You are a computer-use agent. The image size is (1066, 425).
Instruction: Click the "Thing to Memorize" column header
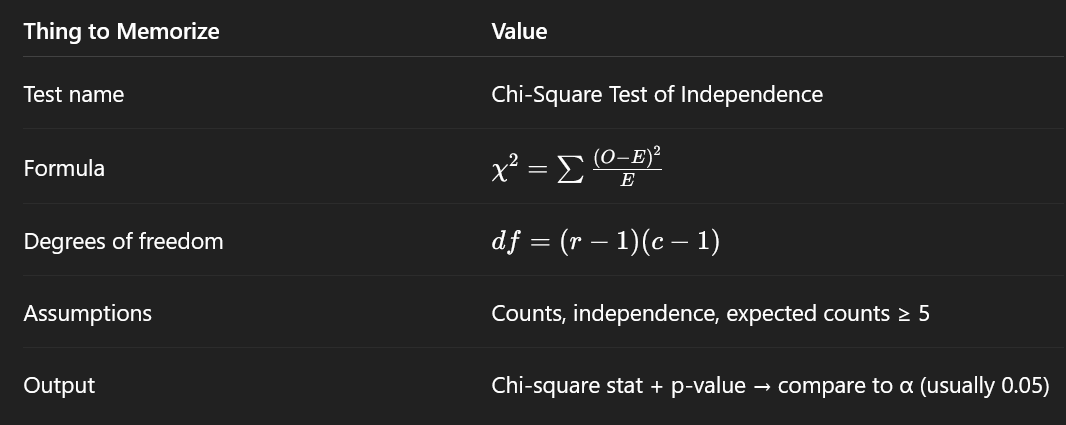tap(121, 31)
